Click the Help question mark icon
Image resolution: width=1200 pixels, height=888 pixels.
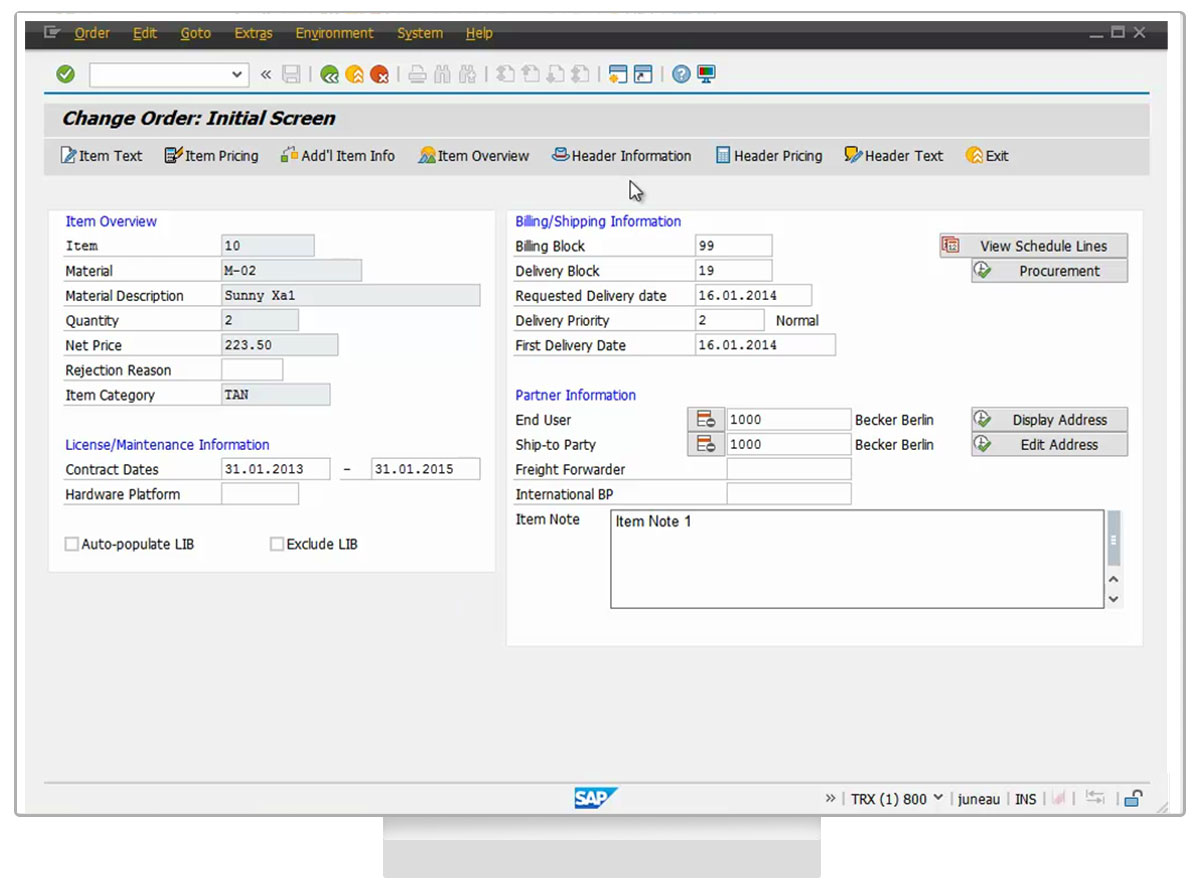click(x=681, y=74)
